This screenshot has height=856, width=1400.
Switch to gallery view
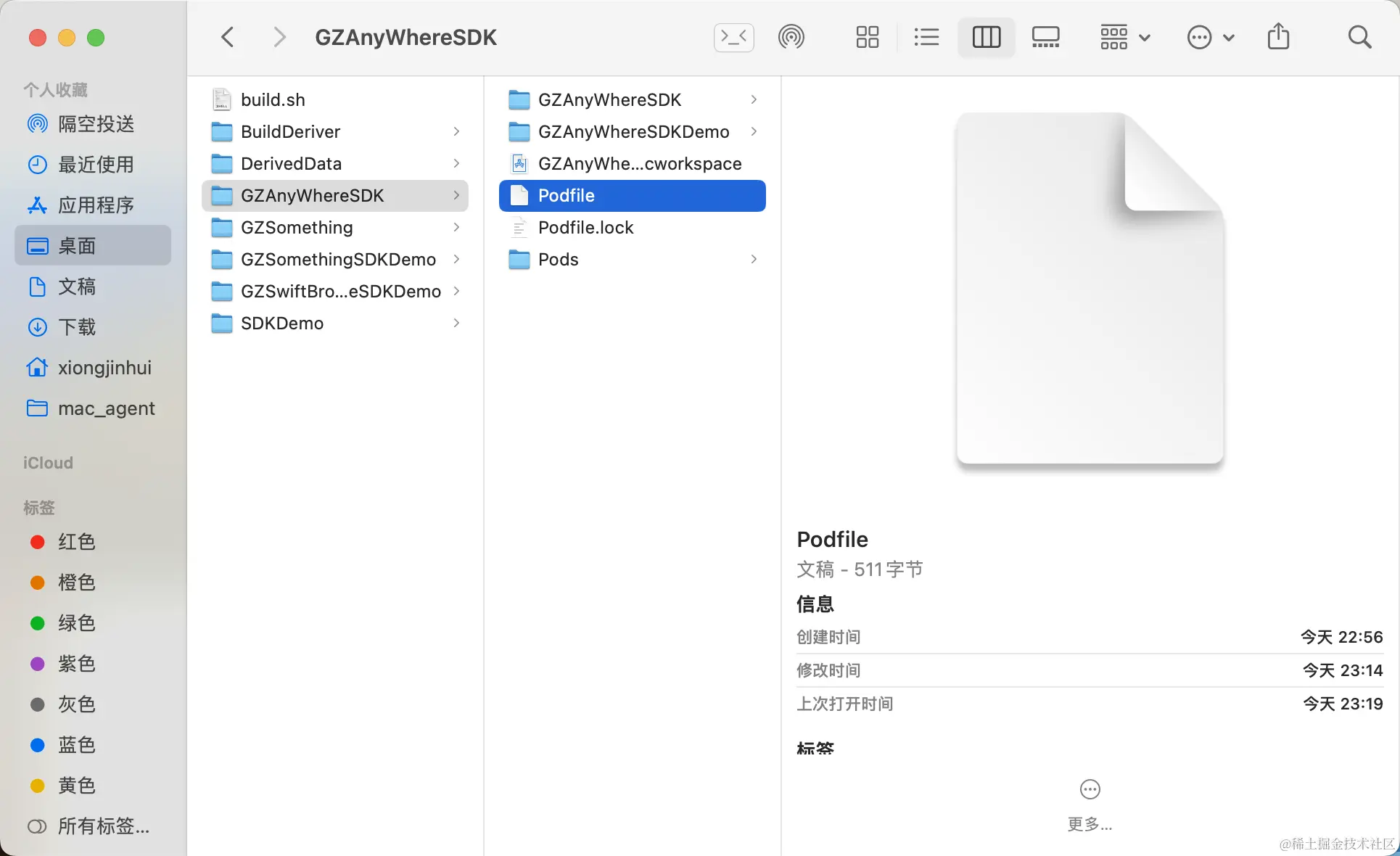pos(1045,37)
